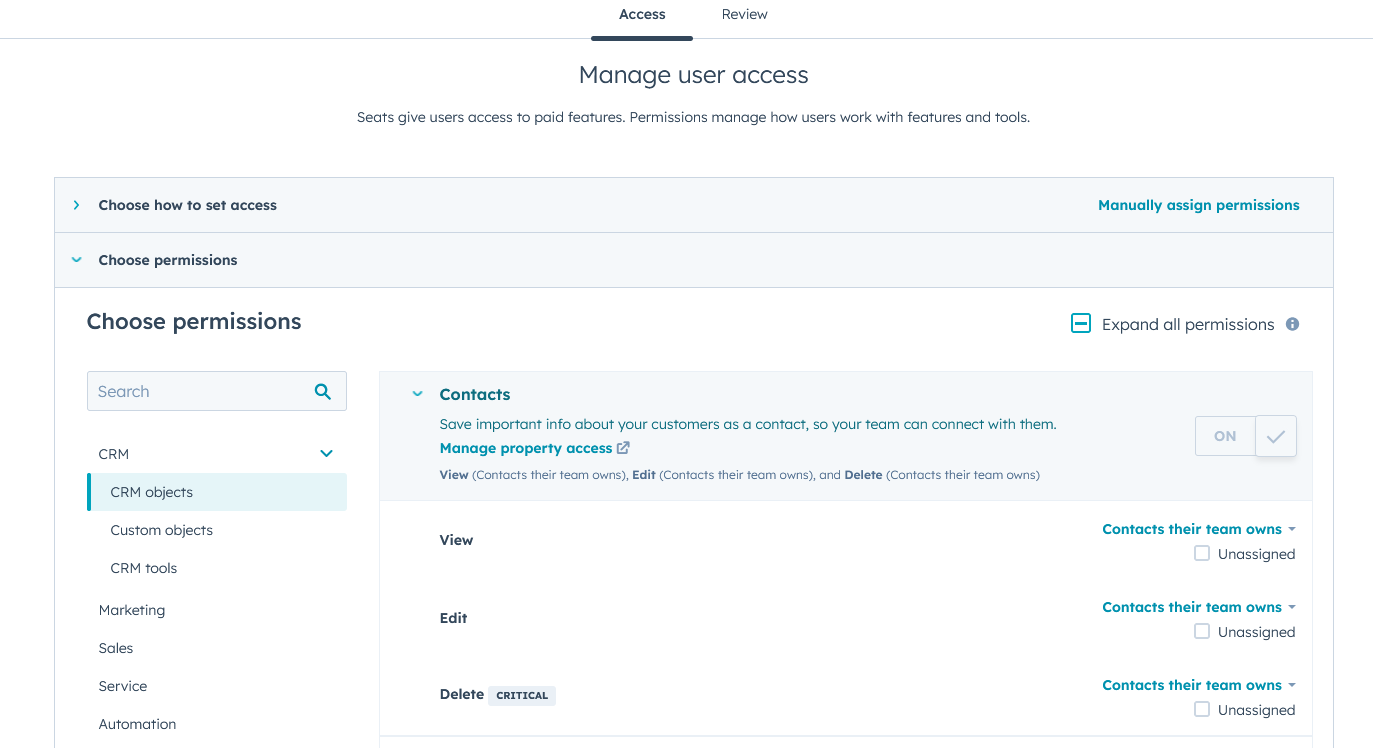Image resolution: width=1373 pixels, height=748 pixels.
Task: Click the collapse-all permissions square icon
Action: (1080, 323)
